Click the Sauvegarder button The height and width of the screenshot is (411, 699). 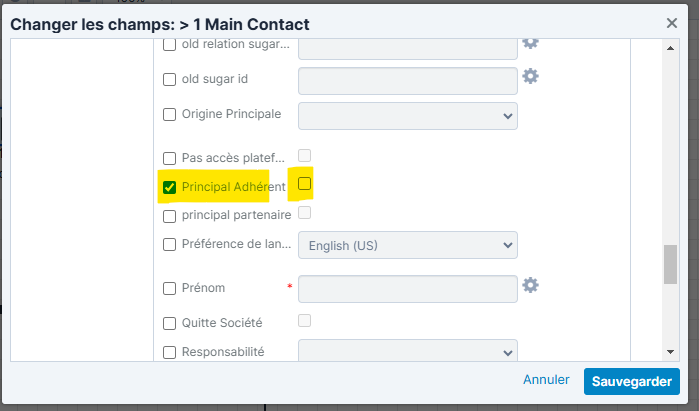click(x=631, y=381)
